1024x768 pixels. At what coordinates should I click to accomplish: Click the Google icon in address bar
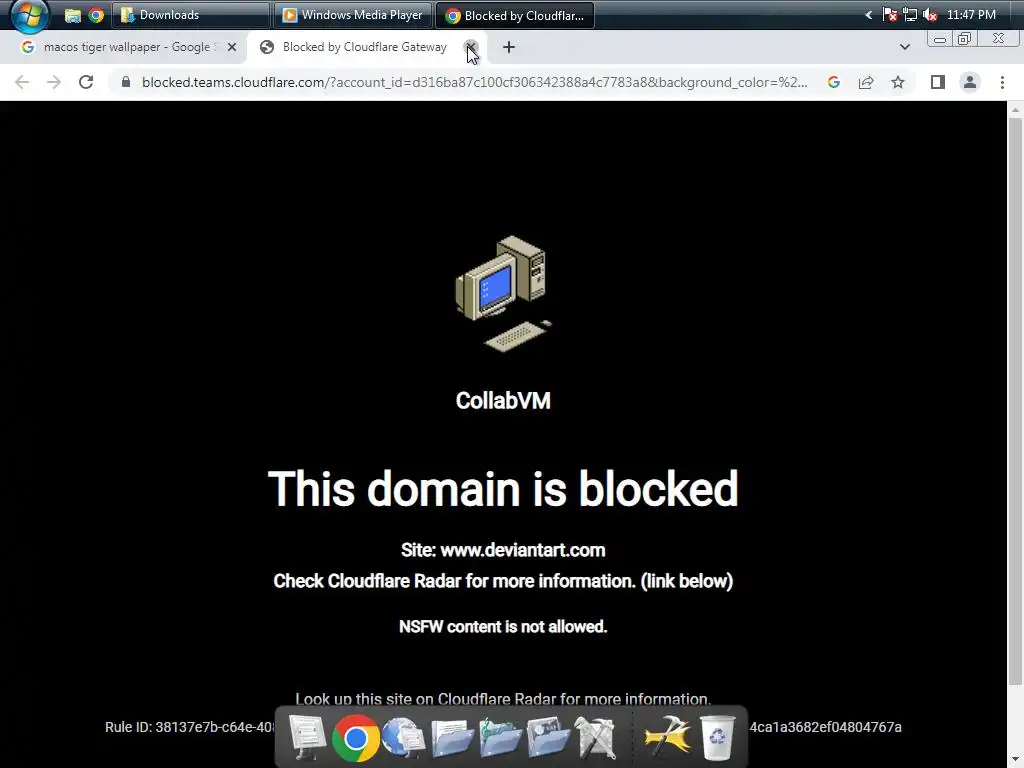coord(833,82)
